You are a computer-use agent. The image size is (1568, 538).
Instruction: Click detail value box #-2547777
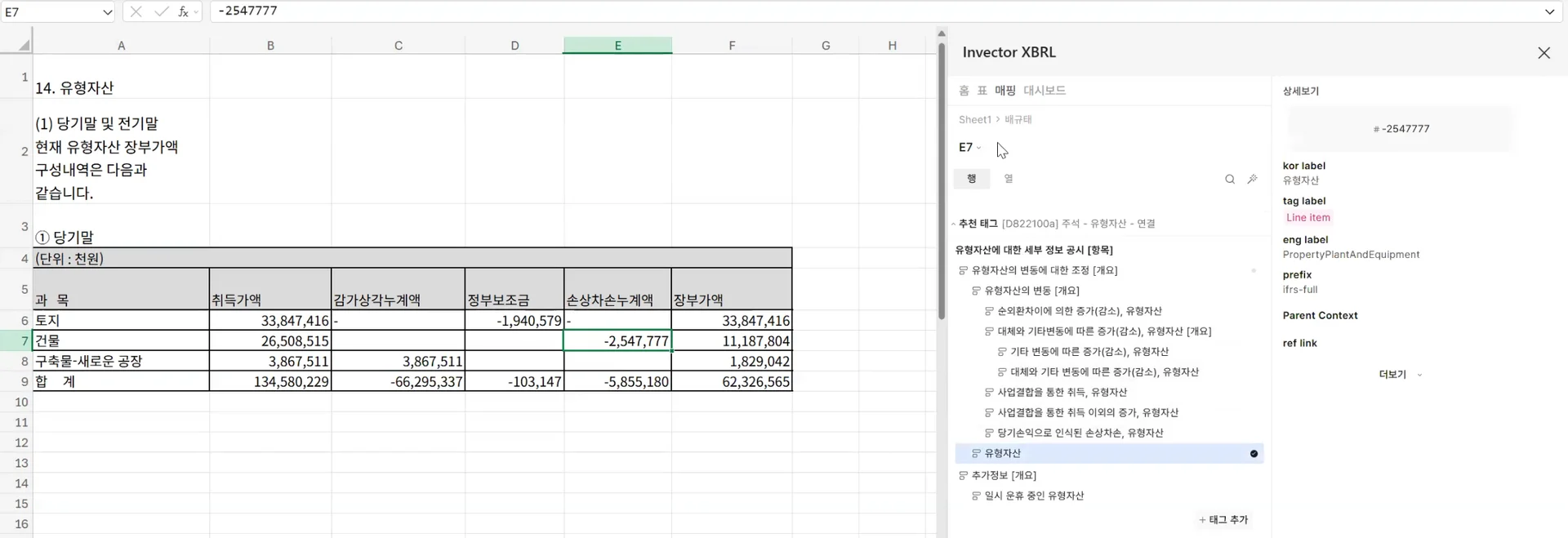[1400, 129]
